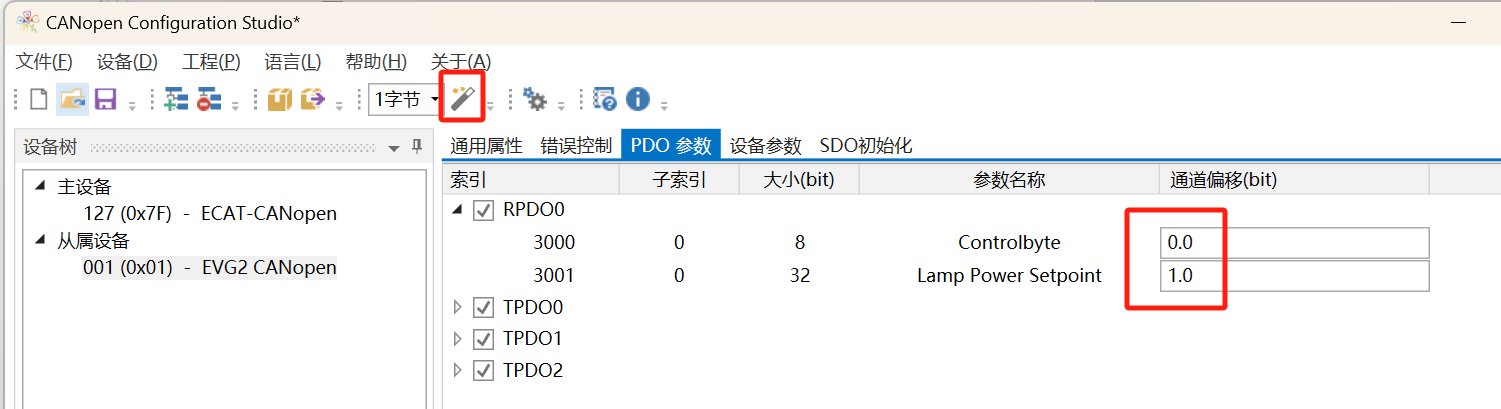Click index 3000 in RPDO0

click(x=555, y=243)
